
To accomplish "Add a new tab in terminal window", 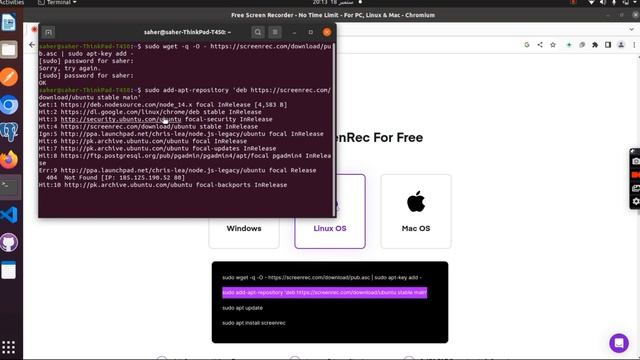I will click(x=48, y=32).
